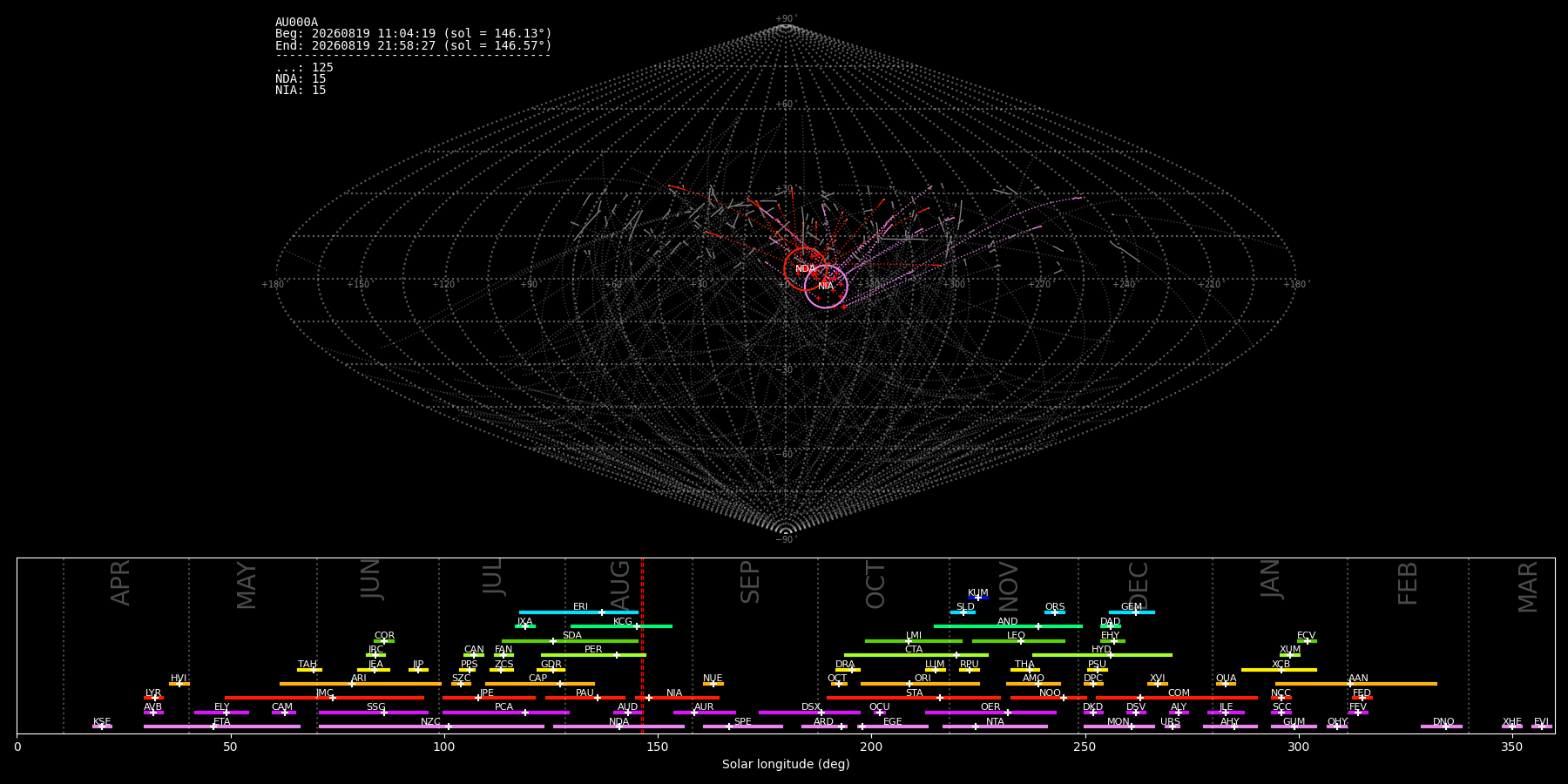Select the PER shower bar in timeline

pos(593,655)
